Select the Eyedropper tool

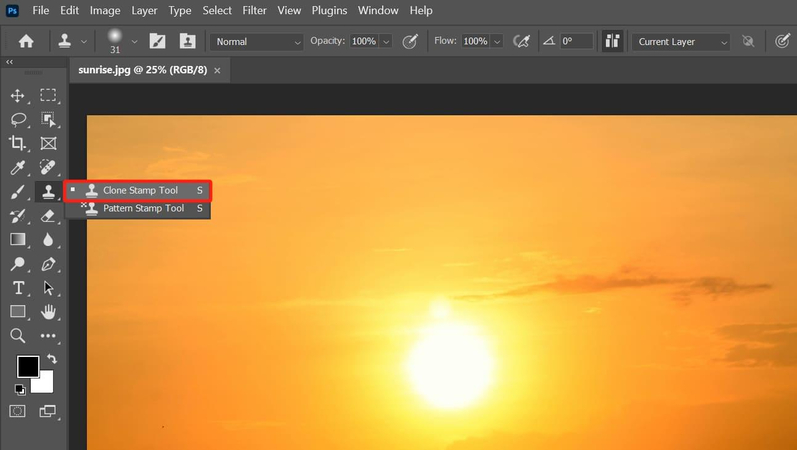tap(18, 168)
